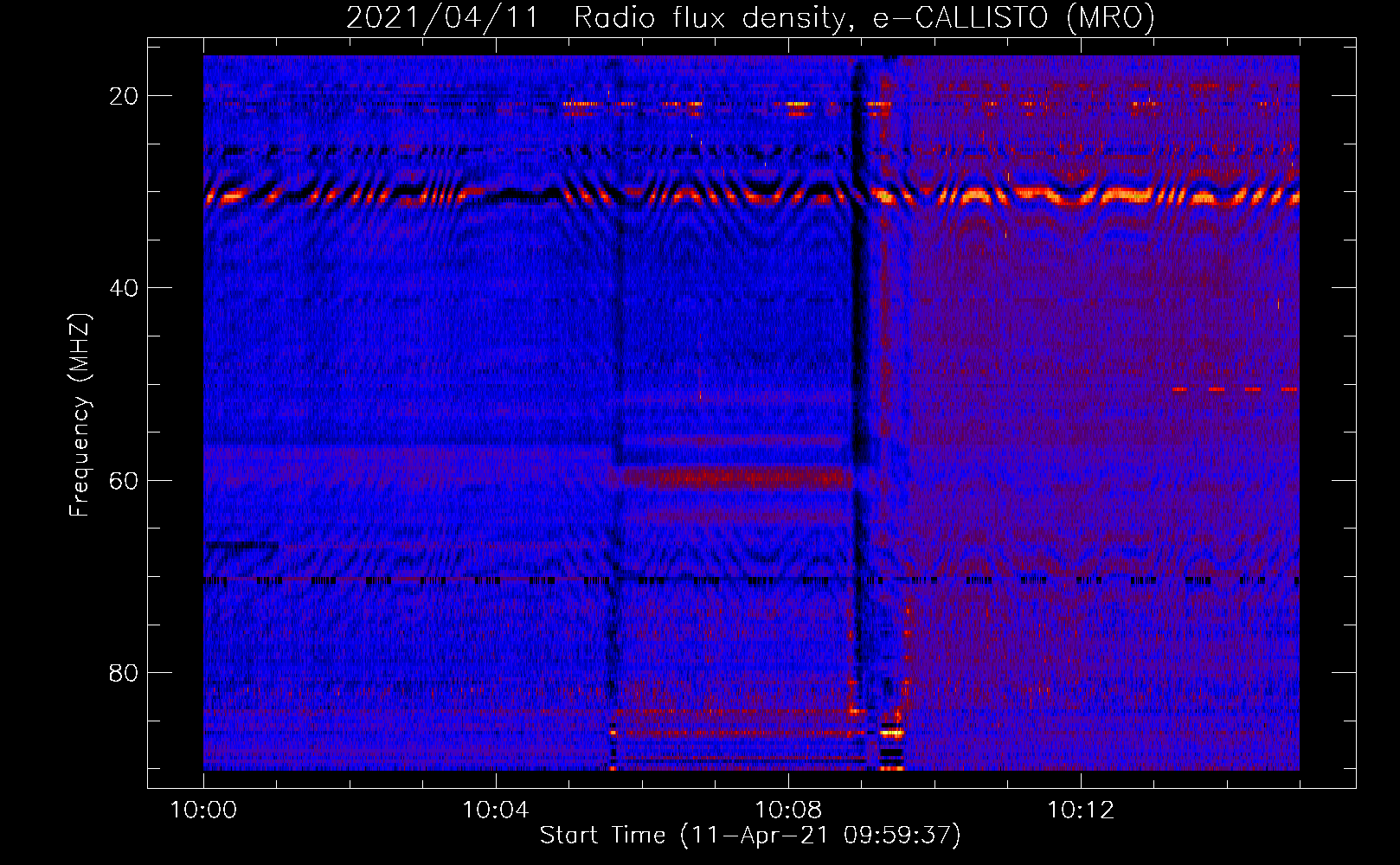This screenshot has width=1400, height=865.
Task: Click the '20' frequency tick label
Action: tap(124, 96)
